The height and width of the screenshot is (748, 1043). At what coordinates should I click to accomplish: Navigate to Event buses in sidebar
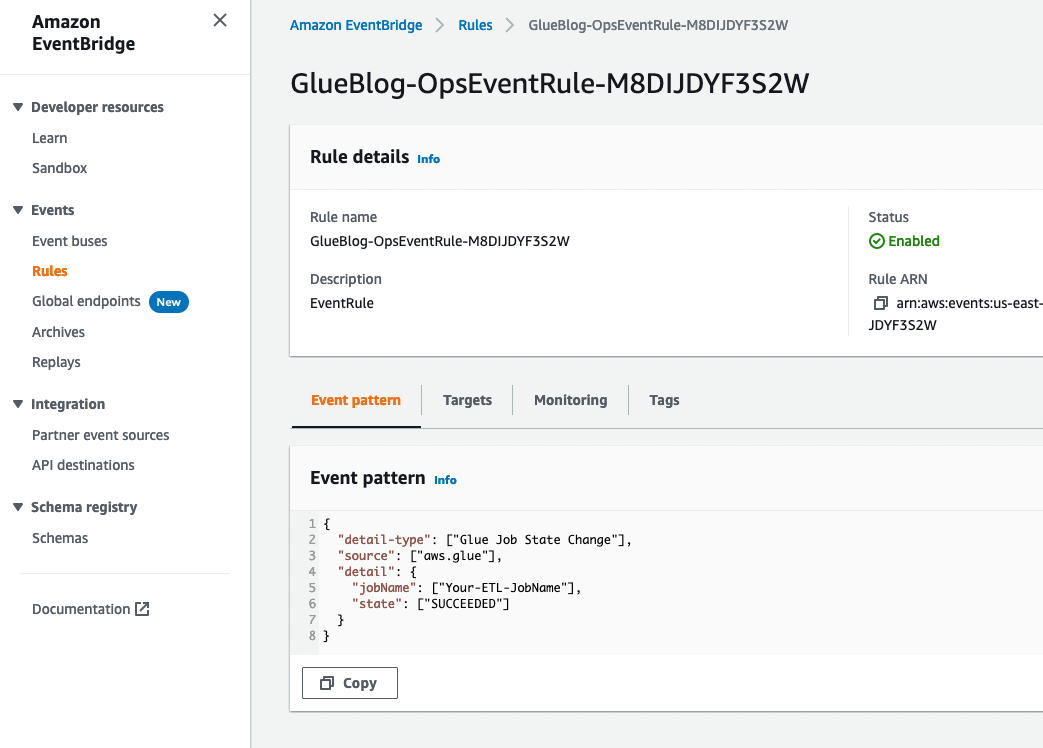[69, 241]
